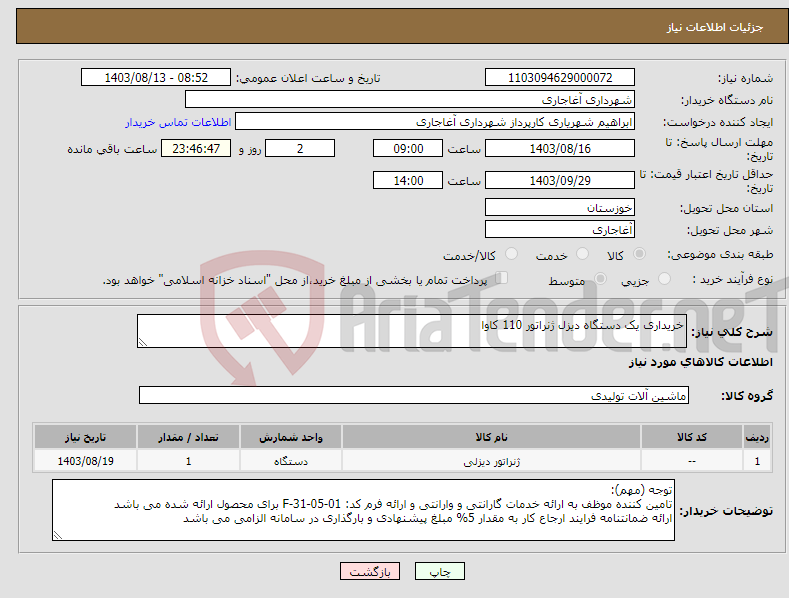This screenshot has height=598, width=789.
Task: Click the شماره نیاز number field
Action: pos(560,78)
